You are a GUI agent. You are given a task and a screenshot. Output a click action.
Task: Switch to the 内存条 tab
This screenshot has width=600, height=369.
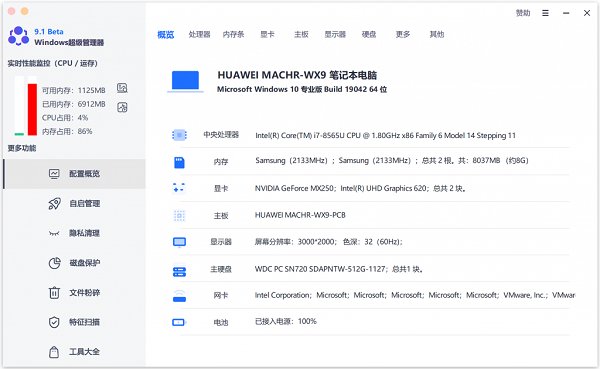coord(233,34)
